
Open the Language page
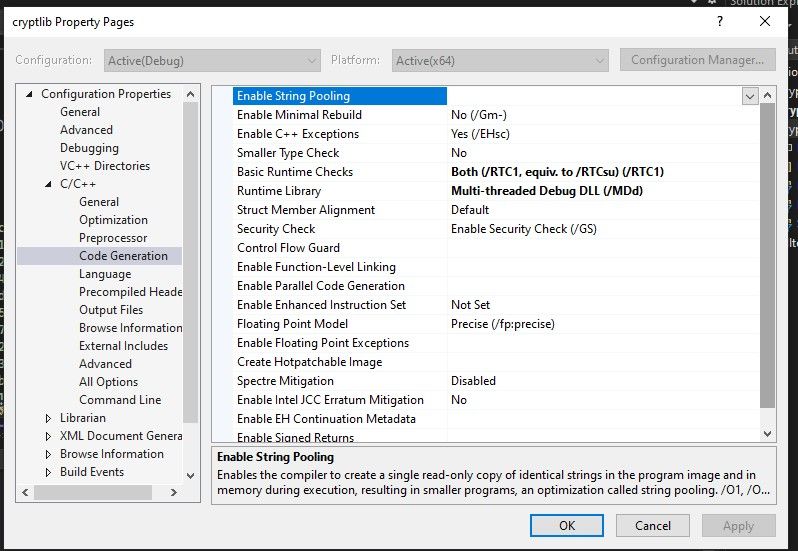click(x=105, y=274)
